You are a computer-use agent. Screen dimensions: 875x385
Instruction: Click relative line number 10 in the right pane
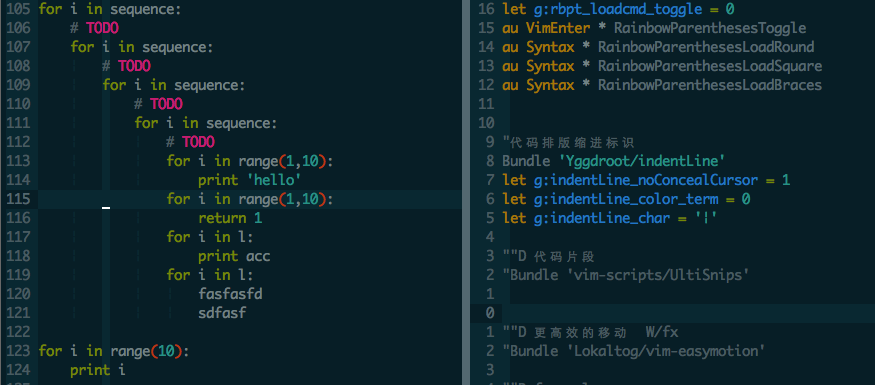pos(486,123)
